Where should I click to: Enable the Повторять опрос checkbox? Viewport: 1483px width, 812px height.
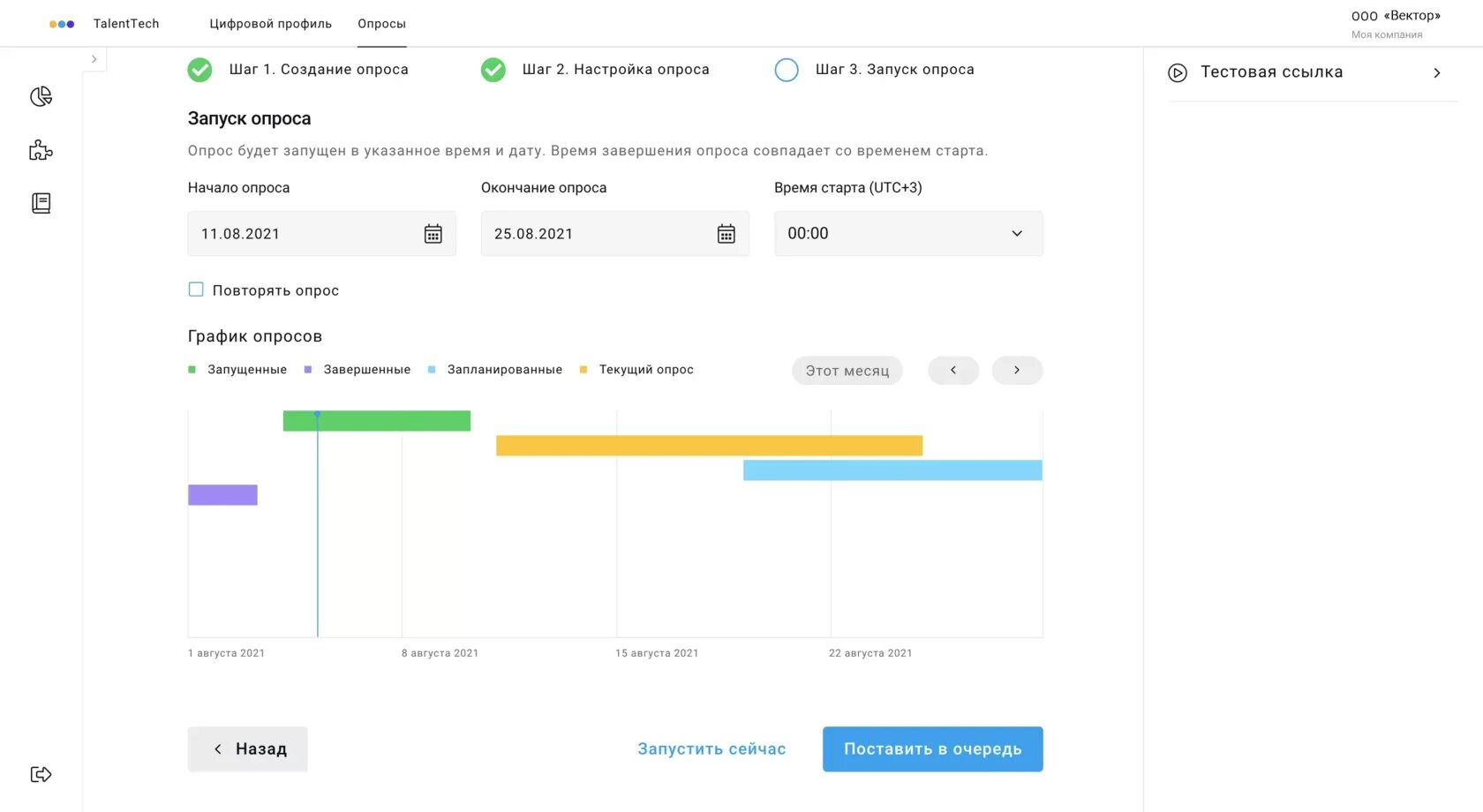point(196,289)
